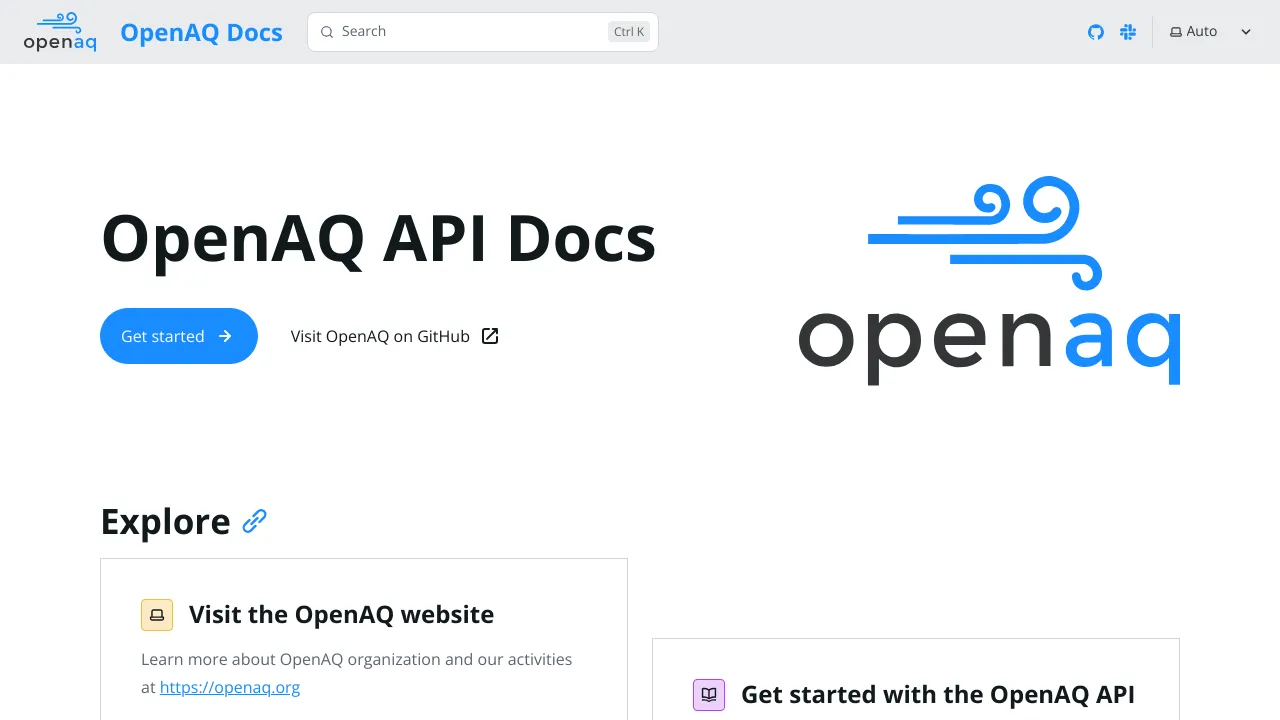1280x720 pixels.
Task: Click the laptop icon on website card
Action: pyautogui.click(x=157, y=615)
